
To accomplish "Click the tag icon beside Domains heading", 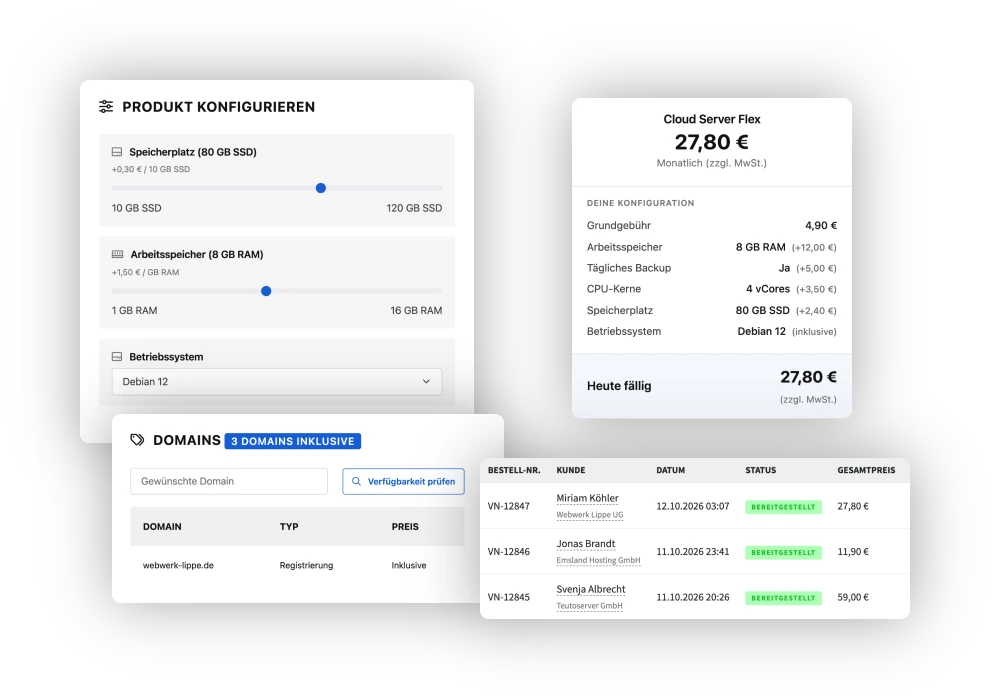I will (137, 440).
